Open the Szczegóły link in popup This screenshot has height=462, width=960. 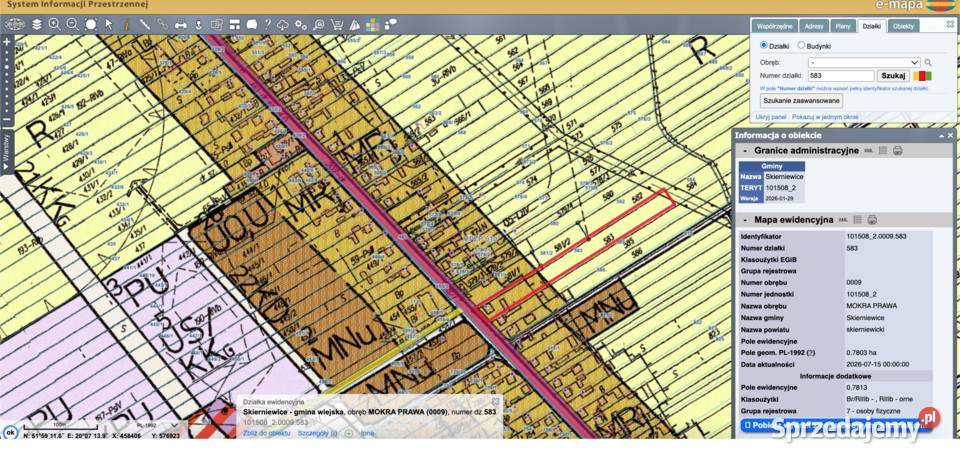[x=317, y=433]
